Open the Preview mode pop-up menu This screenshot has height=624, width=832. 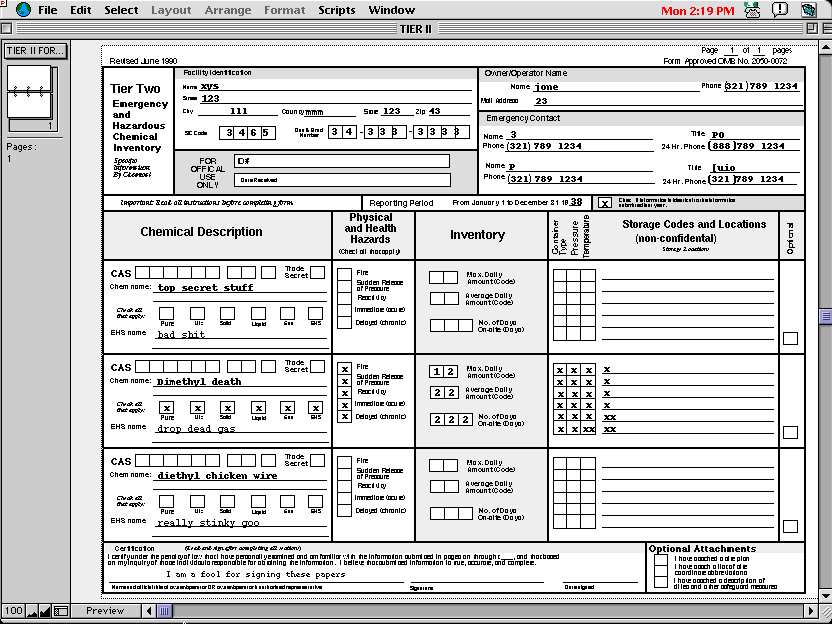point(106,611)
